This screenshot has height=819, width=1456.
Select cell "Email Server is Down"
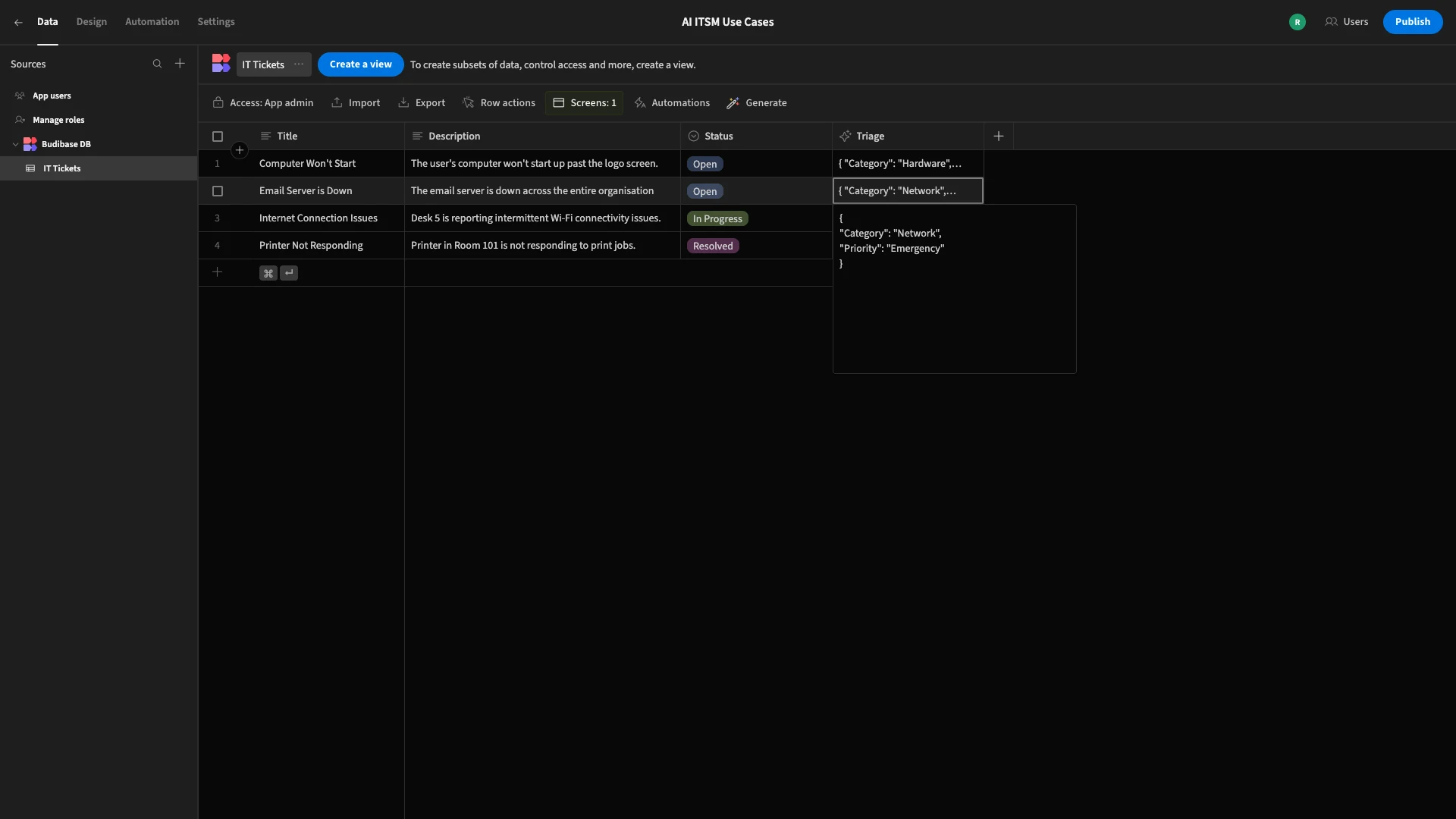pyautogui.click(x=328, y=191)
